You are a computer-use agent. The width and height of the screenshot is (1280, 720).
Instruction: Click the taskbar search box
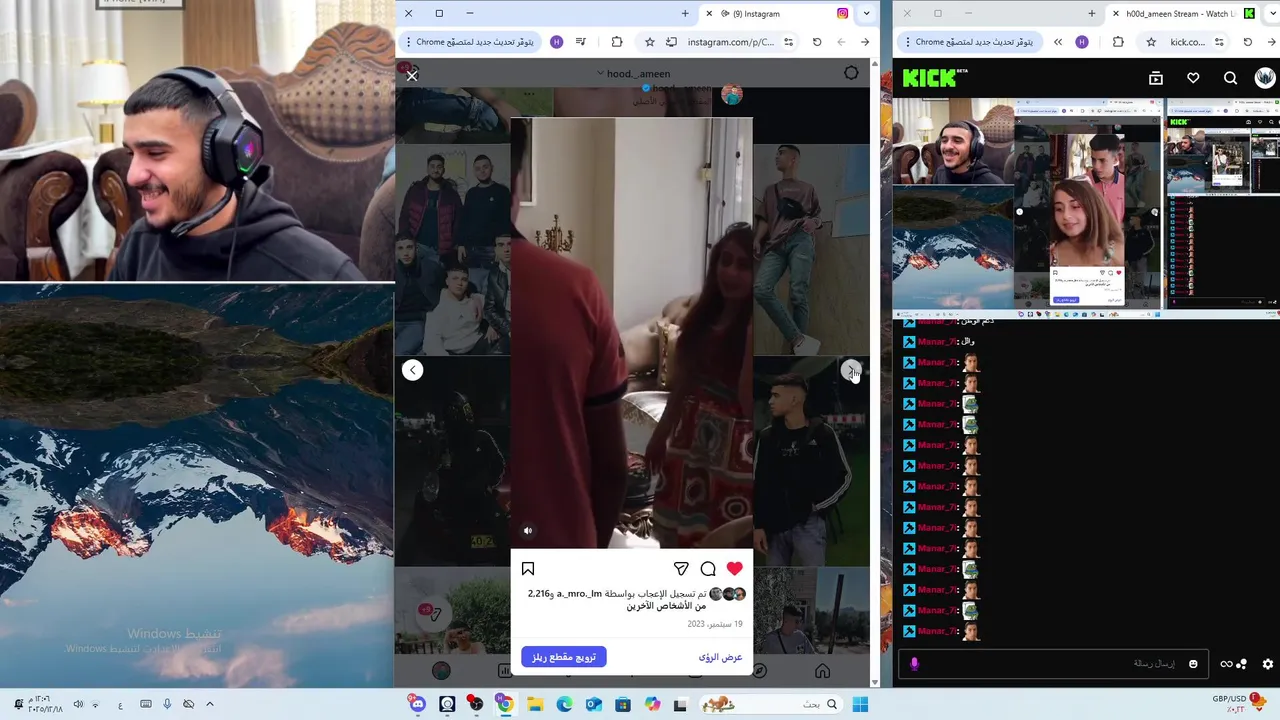click(x=770, y=705)
